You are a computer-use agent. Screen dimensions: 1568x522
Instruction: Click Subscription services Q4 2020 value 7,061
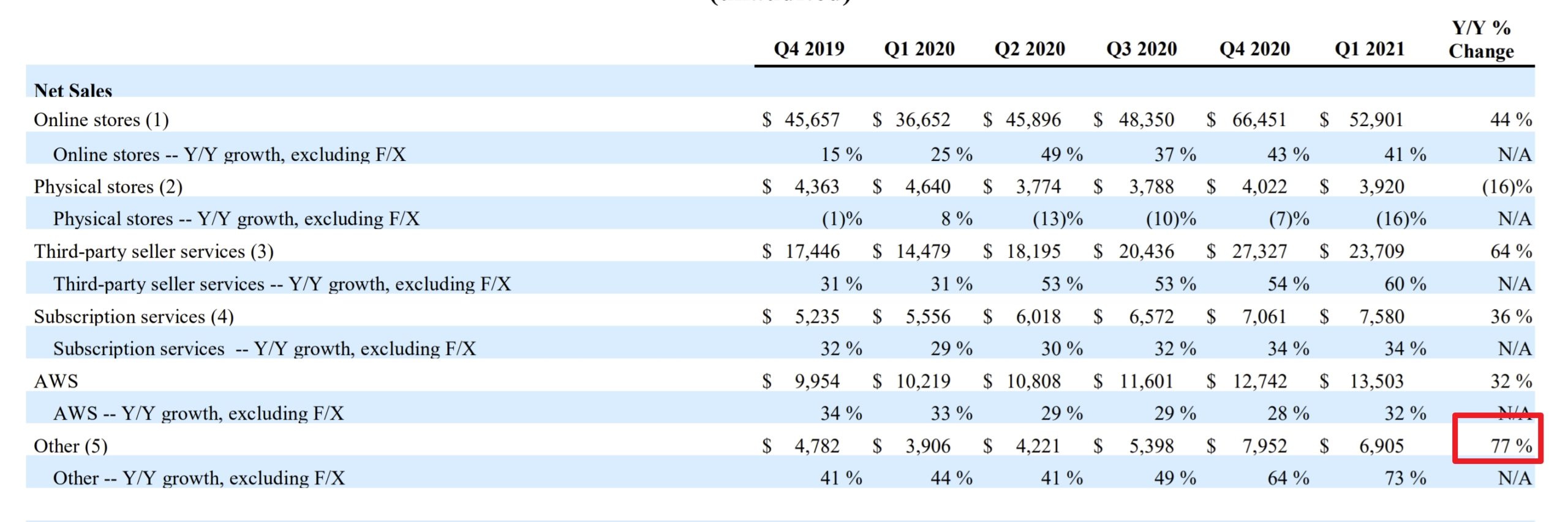click(x=1264, y=316)
